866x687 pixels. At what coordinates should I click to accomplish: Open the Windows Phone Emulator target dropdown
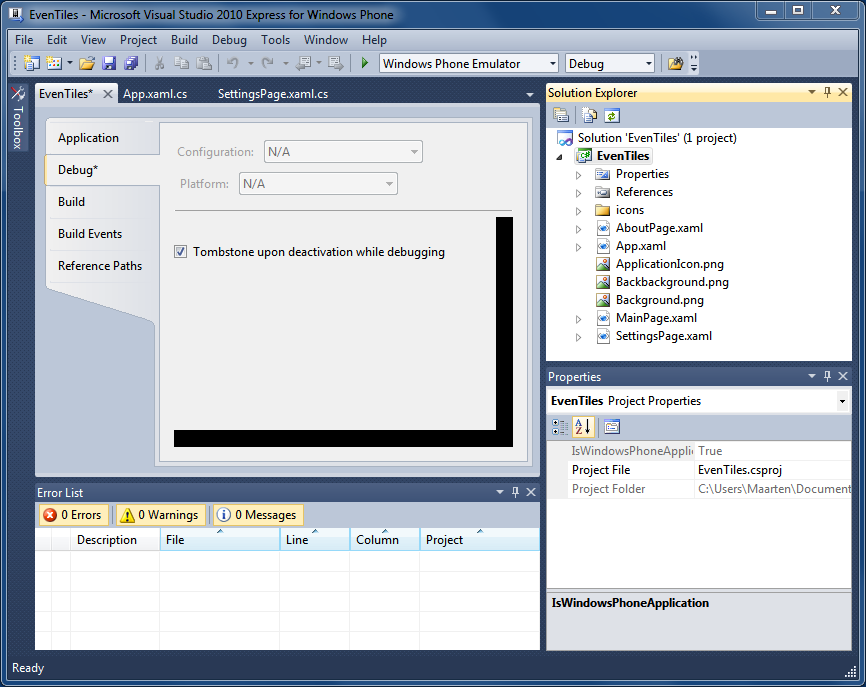469,64
